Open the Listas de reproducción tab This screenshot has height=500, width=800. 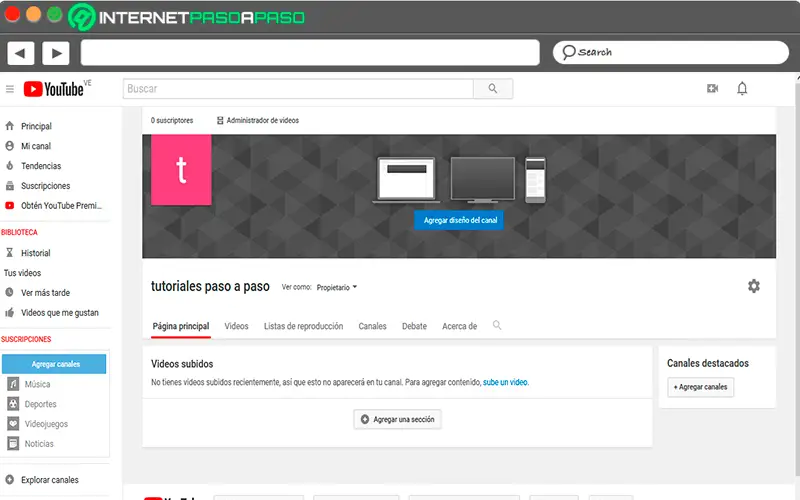coord(304,326)
